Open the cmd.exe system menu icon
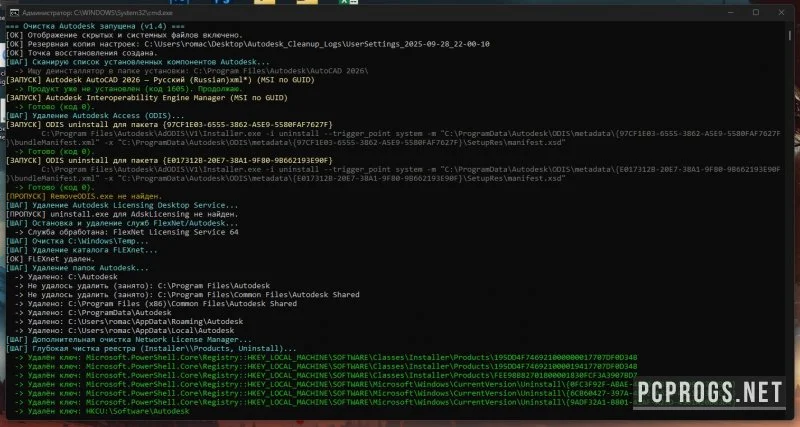 pos(14,13)
